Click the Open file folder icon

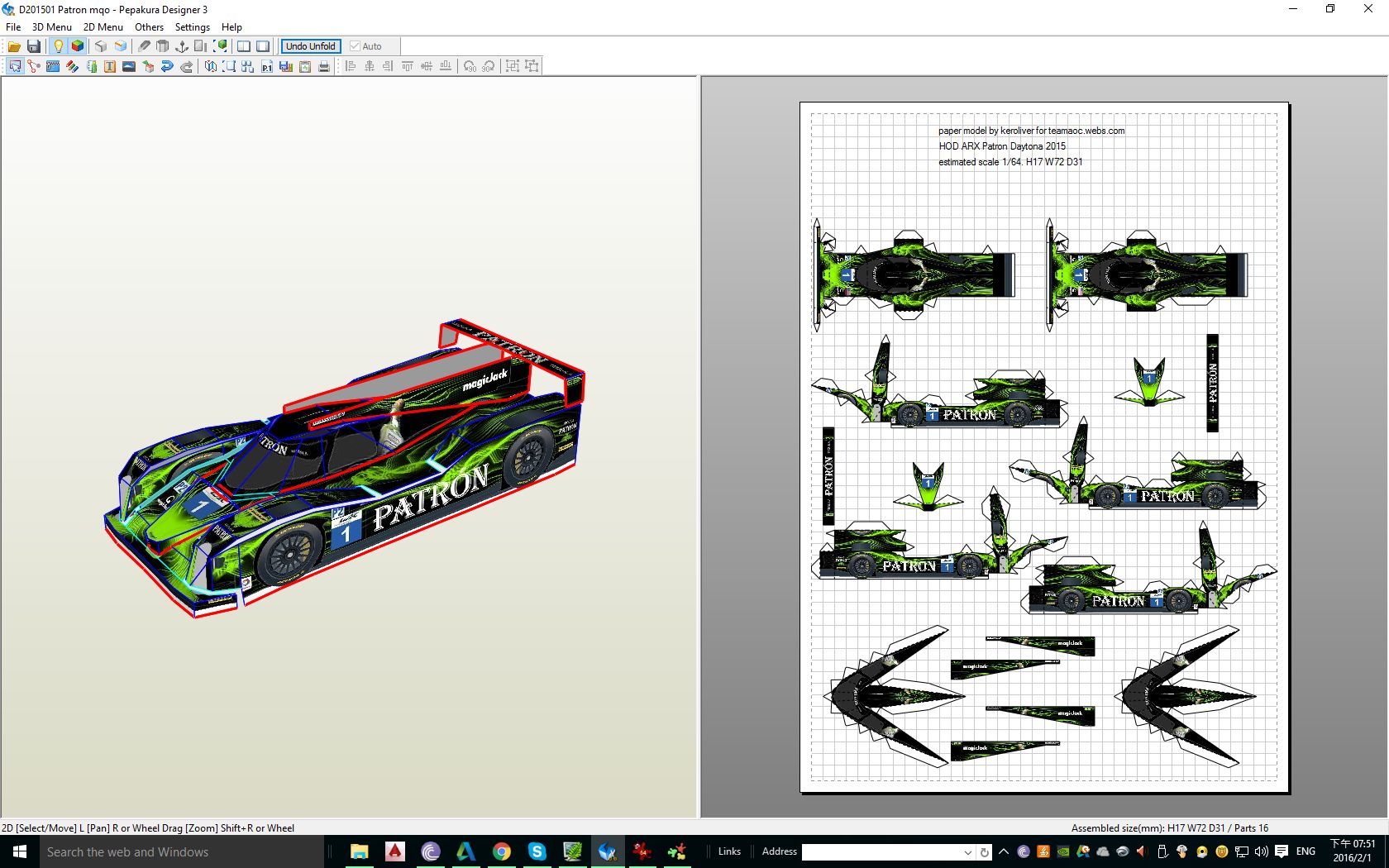click(x=14, y=46)
